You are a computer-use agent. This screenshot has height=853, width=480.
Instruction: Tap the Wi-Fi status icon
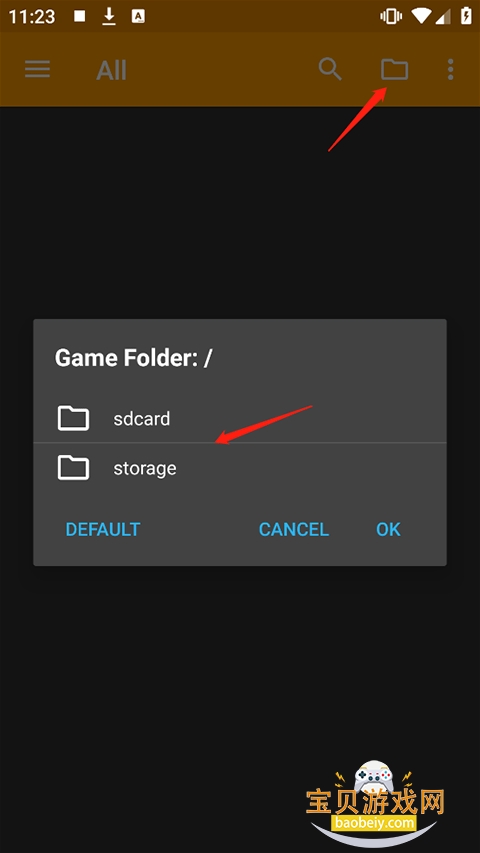421,16
